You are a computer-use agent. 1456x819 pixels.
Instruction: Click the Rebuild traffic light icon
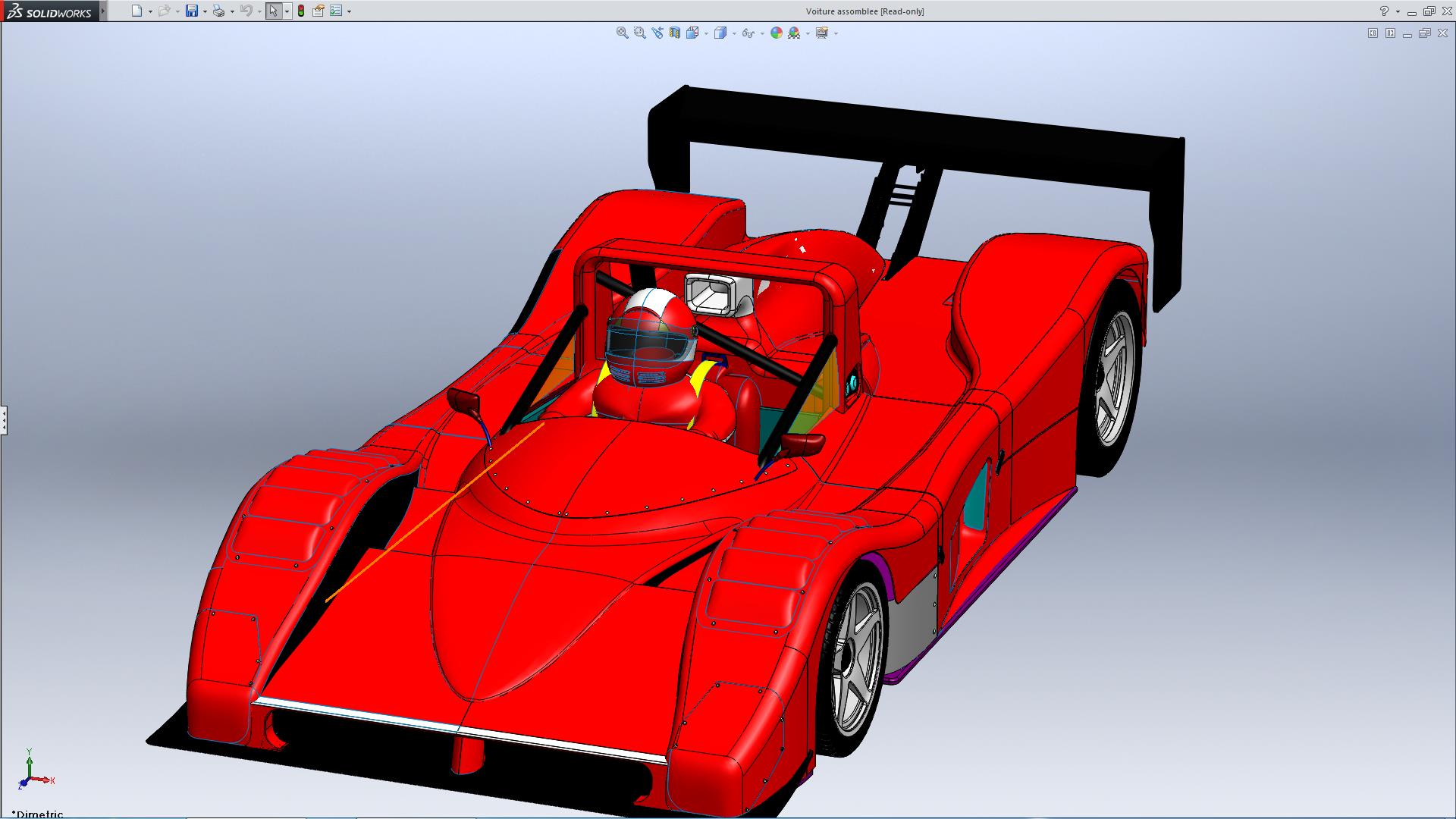pyautogui.click(x=301, y=11)
